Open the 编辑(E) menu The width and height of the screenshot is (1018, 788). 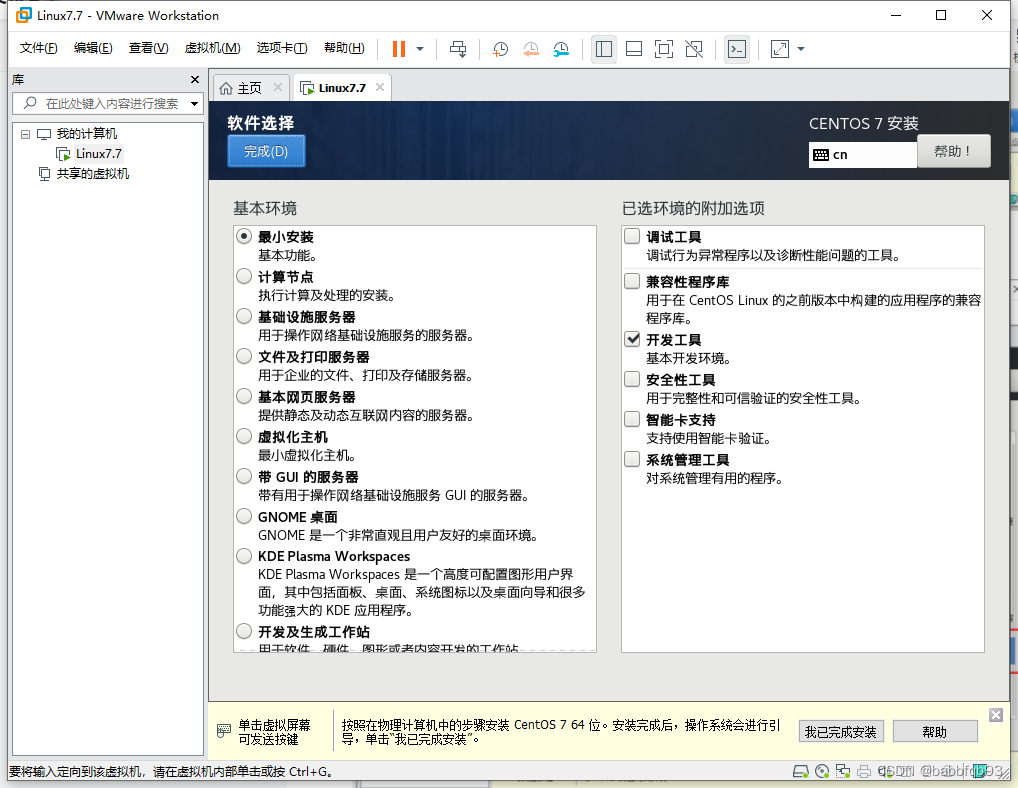coord(93,48)
